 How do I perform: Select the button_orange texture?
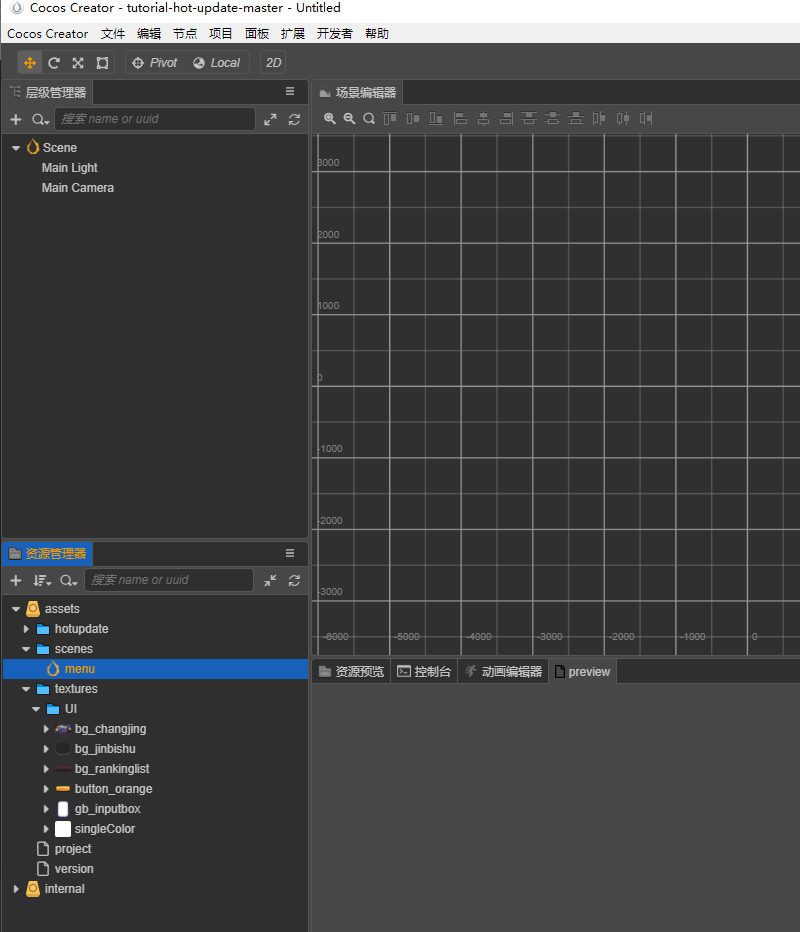coord(114,789)
